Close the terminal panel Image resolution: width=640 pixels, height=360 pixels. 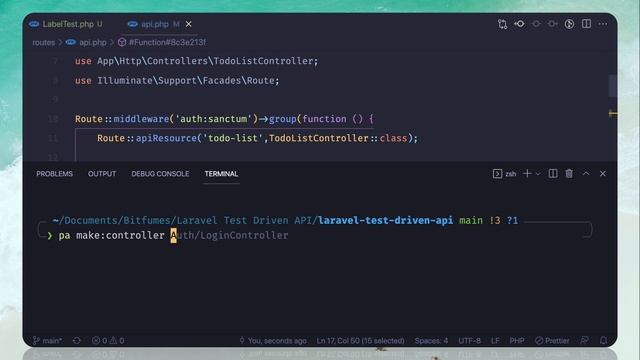(x=603, y=174)
